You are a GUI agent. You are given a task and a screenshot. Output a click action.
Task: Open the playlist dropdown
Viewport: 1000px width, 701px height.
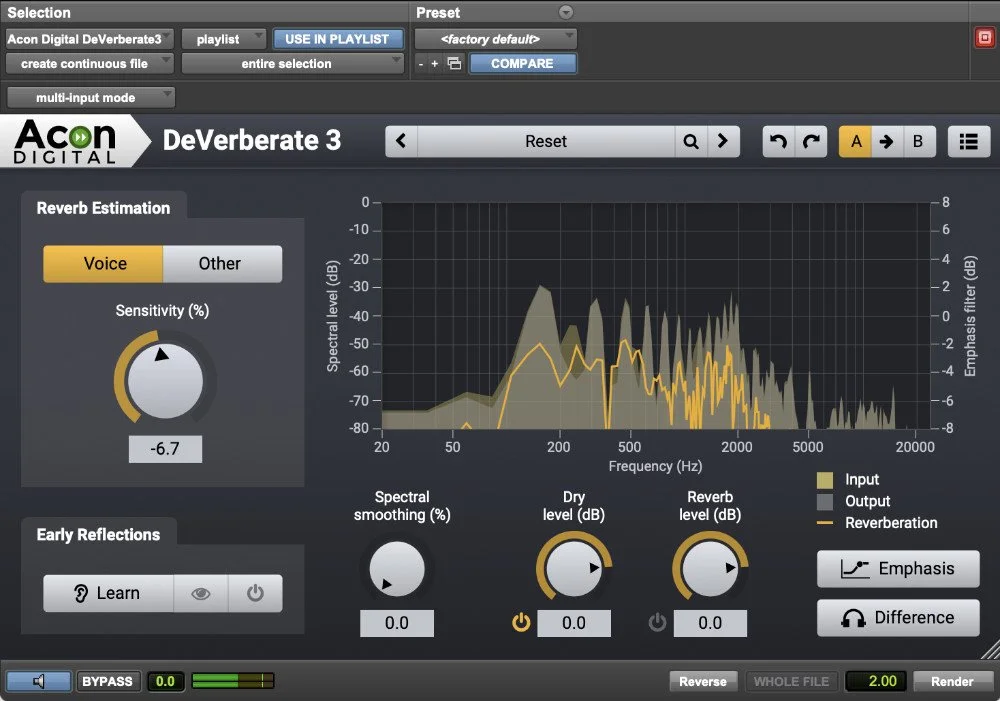223,39
